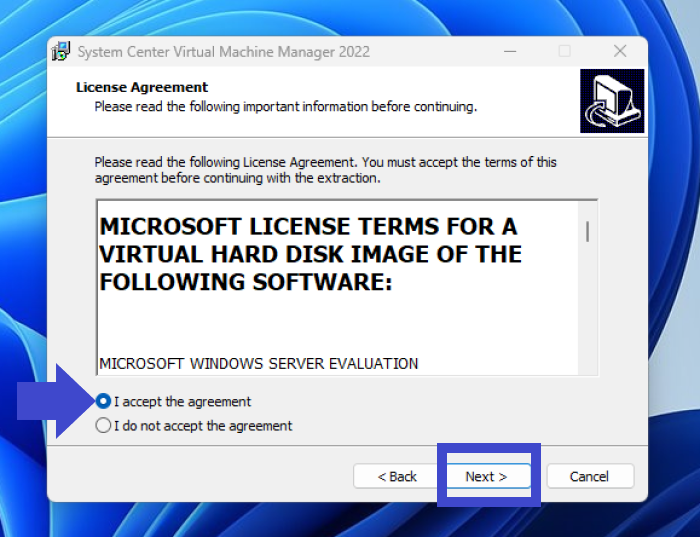This screenshot has height=537, width=700.
Task: Click the installer icon in title bar
Action: pos(61,51)
